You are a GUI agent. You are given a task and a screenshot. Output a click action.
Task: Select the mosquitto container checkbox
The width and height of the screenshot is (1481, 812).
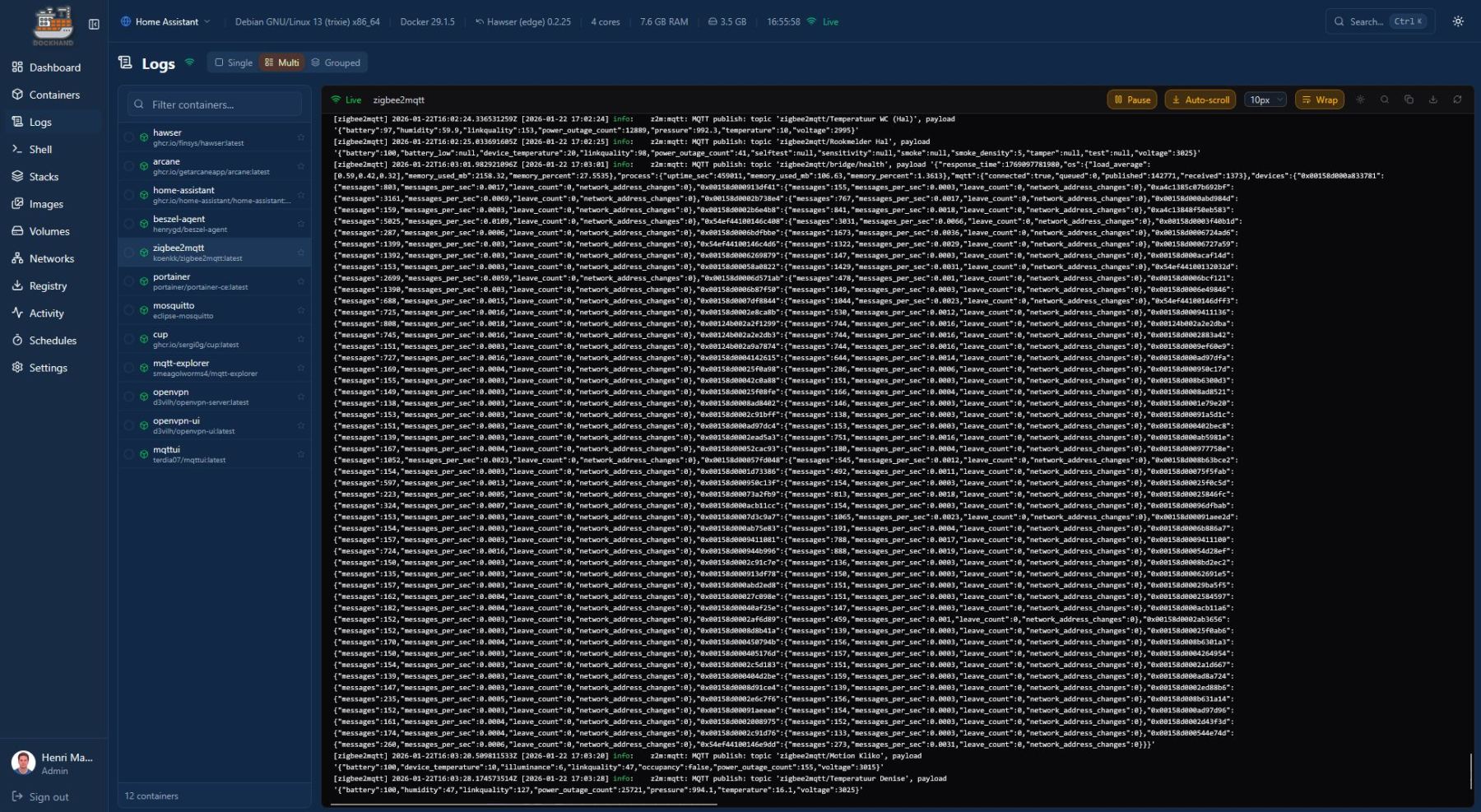click(x=129, y=310)
